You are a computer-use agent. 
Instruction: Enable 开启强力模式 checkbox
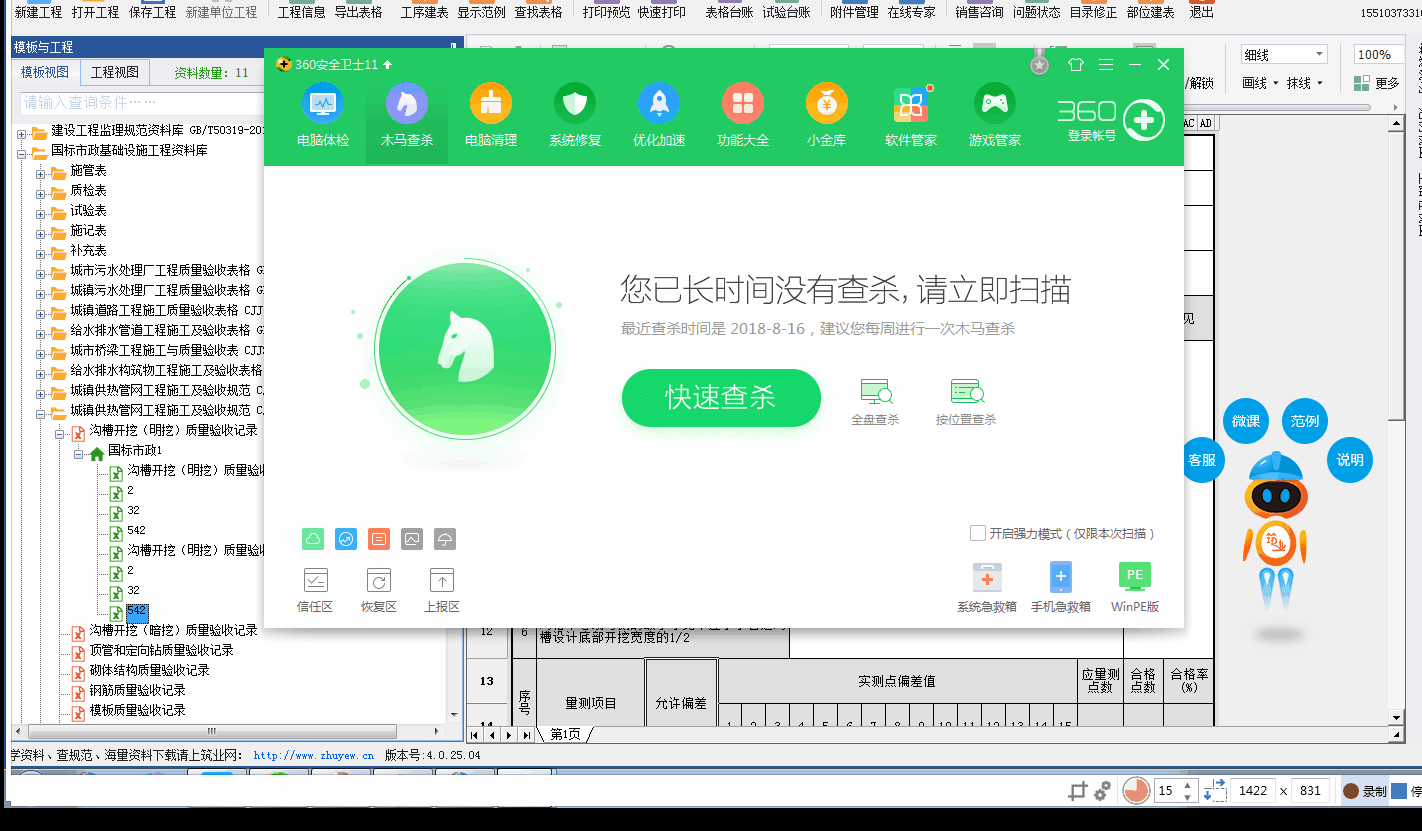coord(978,534)
